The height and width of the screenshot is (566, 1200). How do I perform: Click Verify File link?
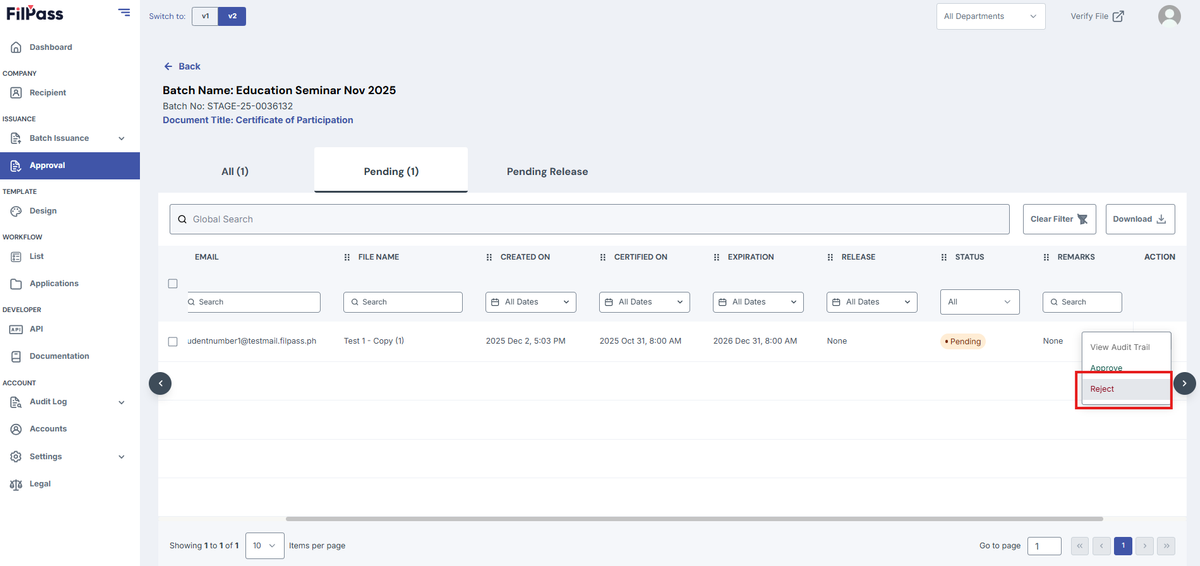pos(1097,16)
